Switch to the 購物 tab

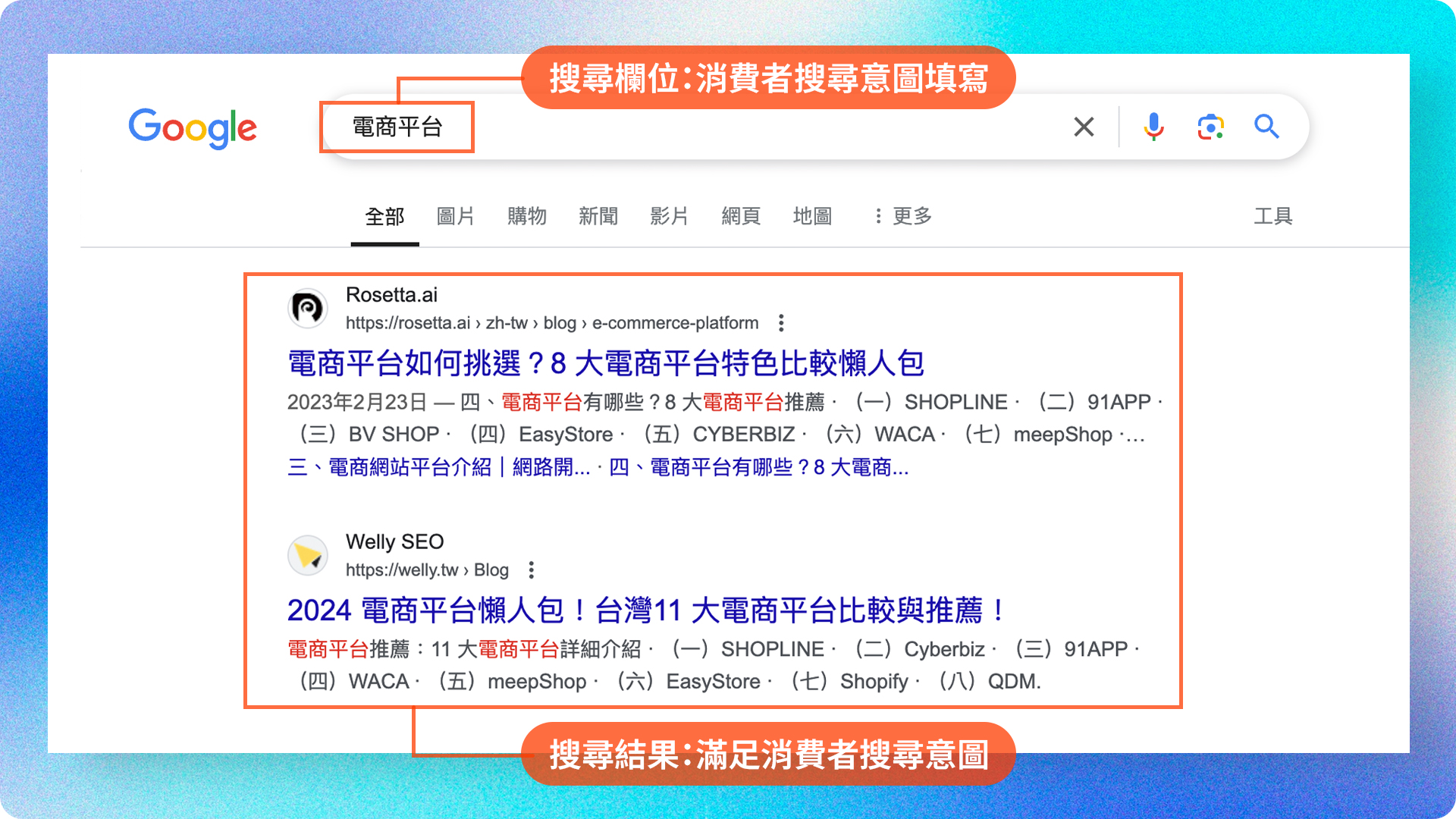[x=527, y=216]
